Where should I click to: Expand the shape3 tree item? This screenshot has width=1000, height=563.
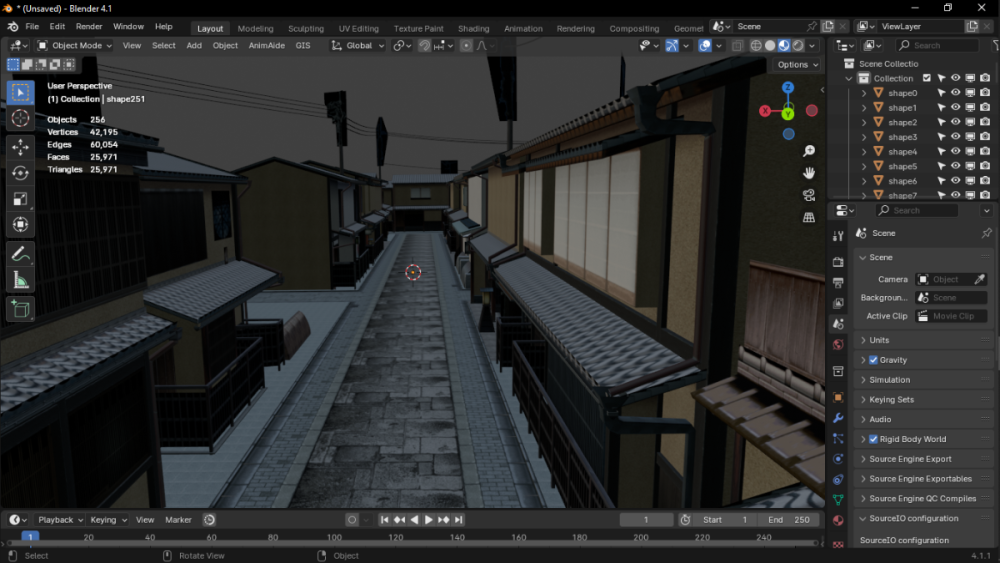click(x=864, y=137)
